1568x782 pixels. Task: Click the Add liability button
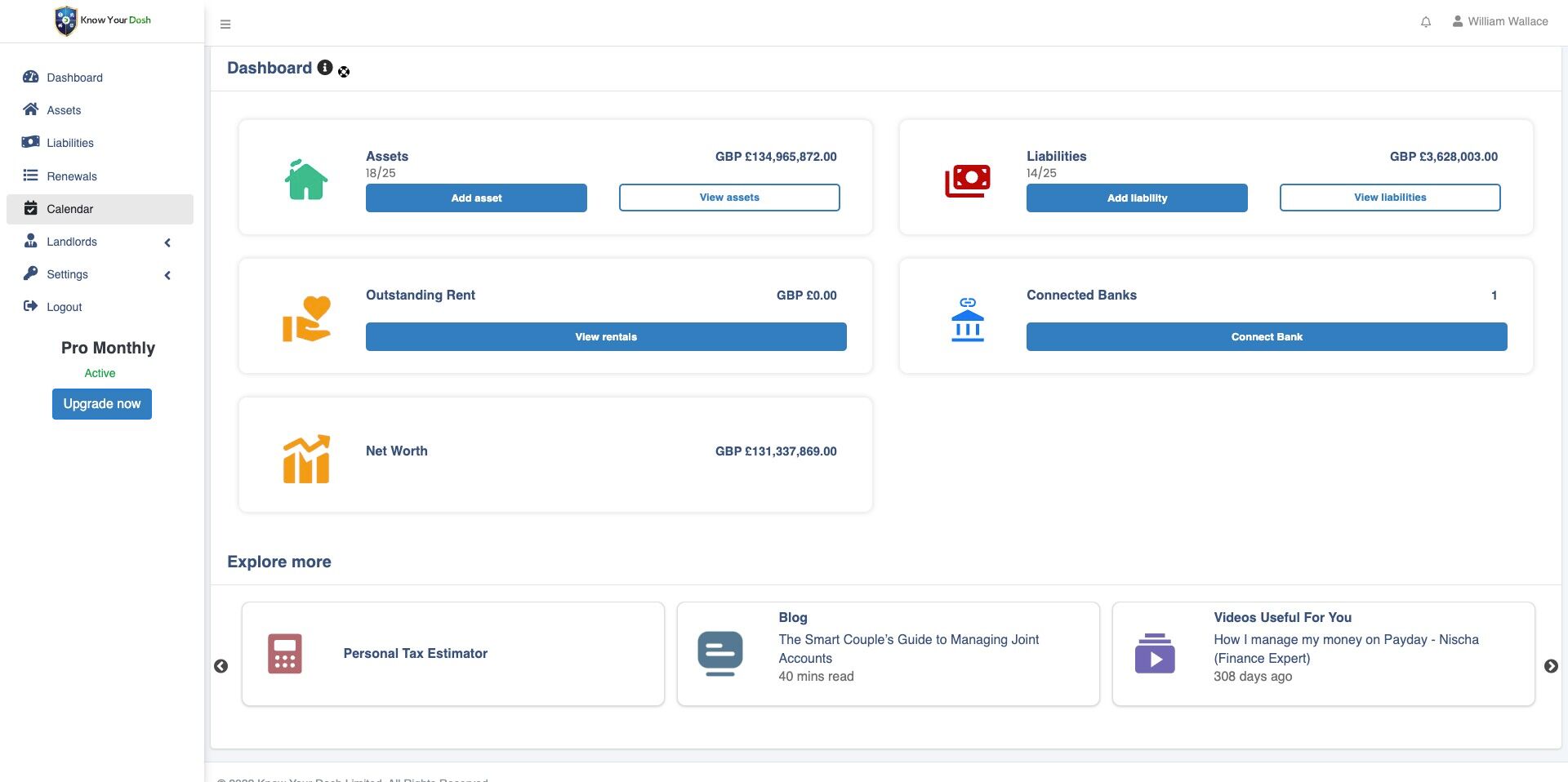coord(1137,198)
